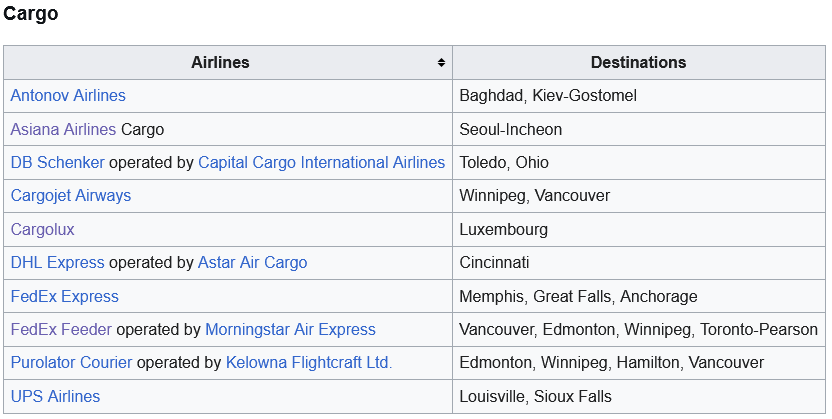Image resolution: width=832 pixels, height=419 pixels.
Task: Open the Cargolux link
Action: (42, 229)
